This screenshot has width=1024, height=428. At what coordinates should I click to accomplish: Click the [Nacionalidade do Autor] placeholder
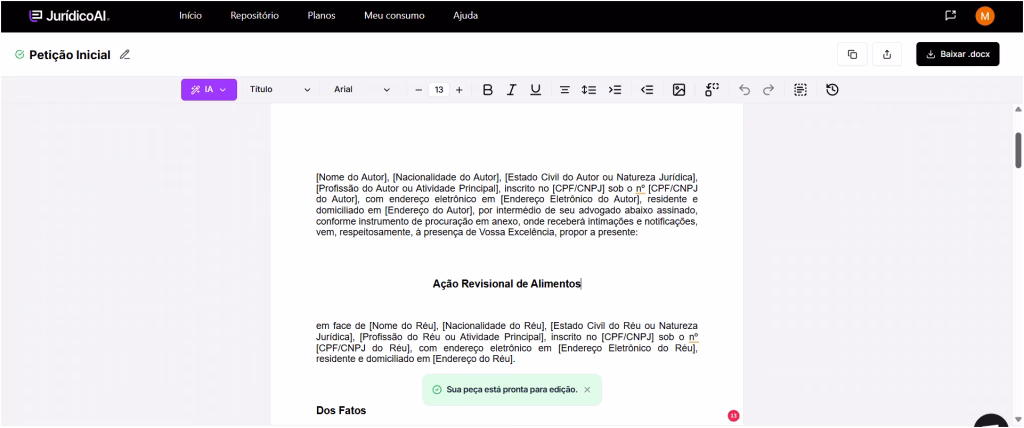[446, 177]
